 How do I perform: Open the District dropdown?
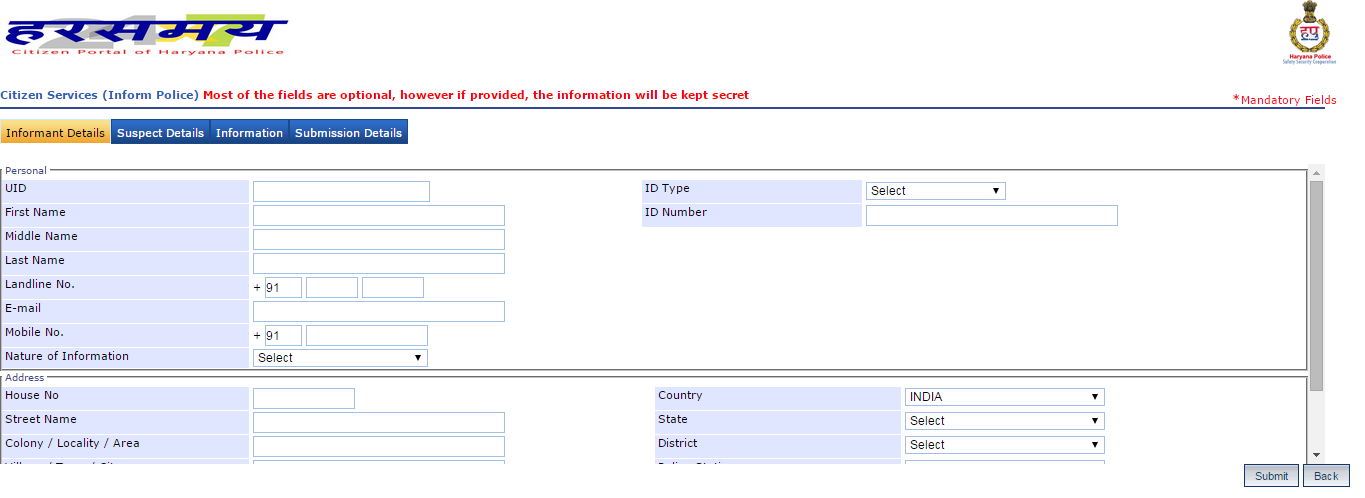coord(1004,445)
